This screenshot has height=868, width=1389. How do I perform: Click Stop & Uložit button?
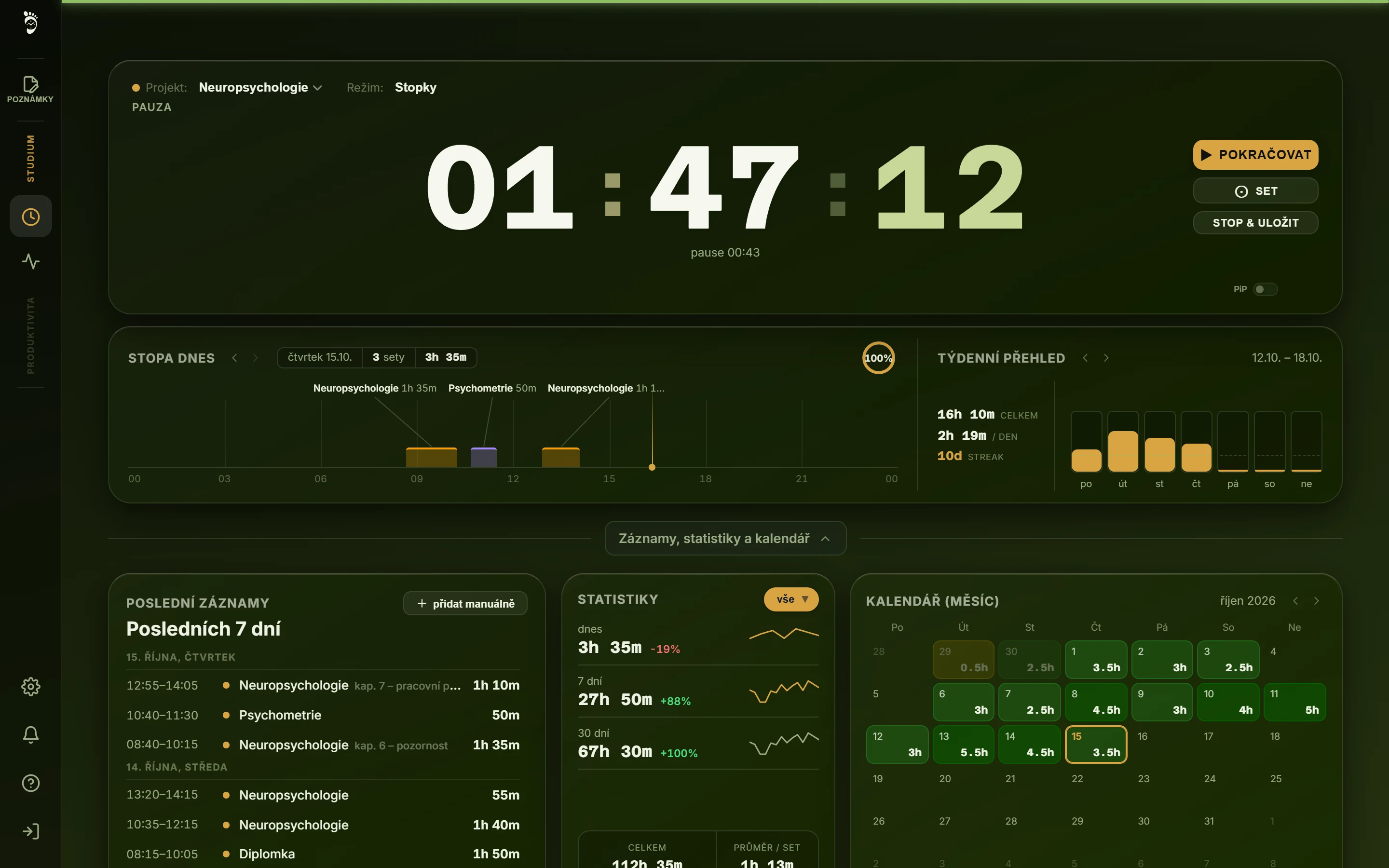1255,223
